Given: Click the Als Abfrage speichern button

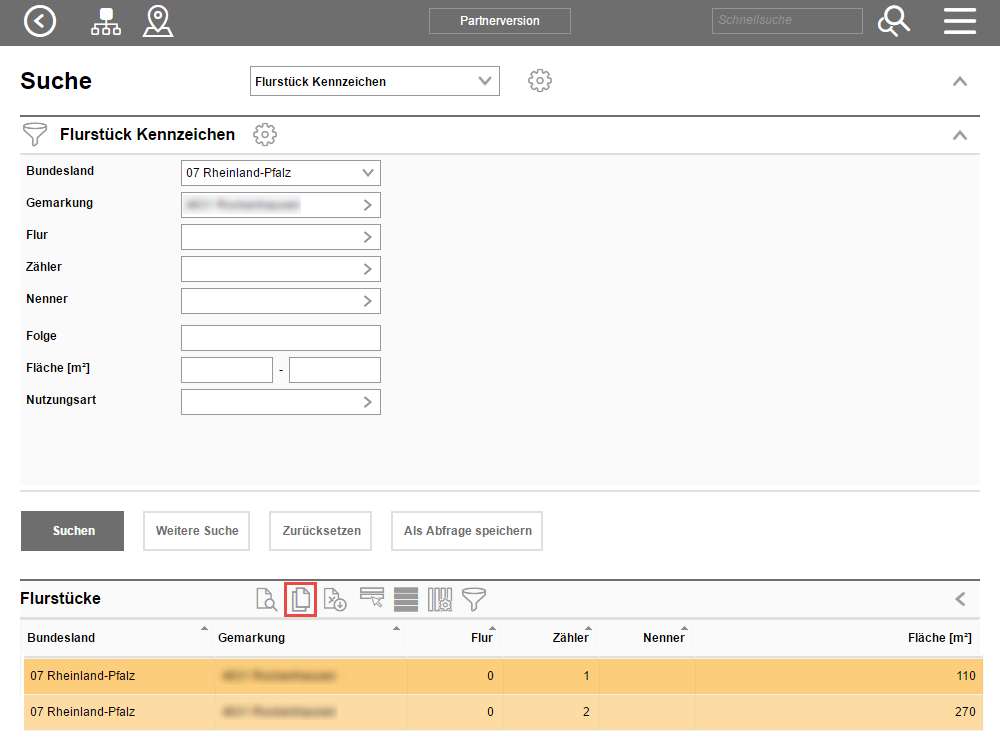Looking at the screenshot, I should (x=467, y=531).
